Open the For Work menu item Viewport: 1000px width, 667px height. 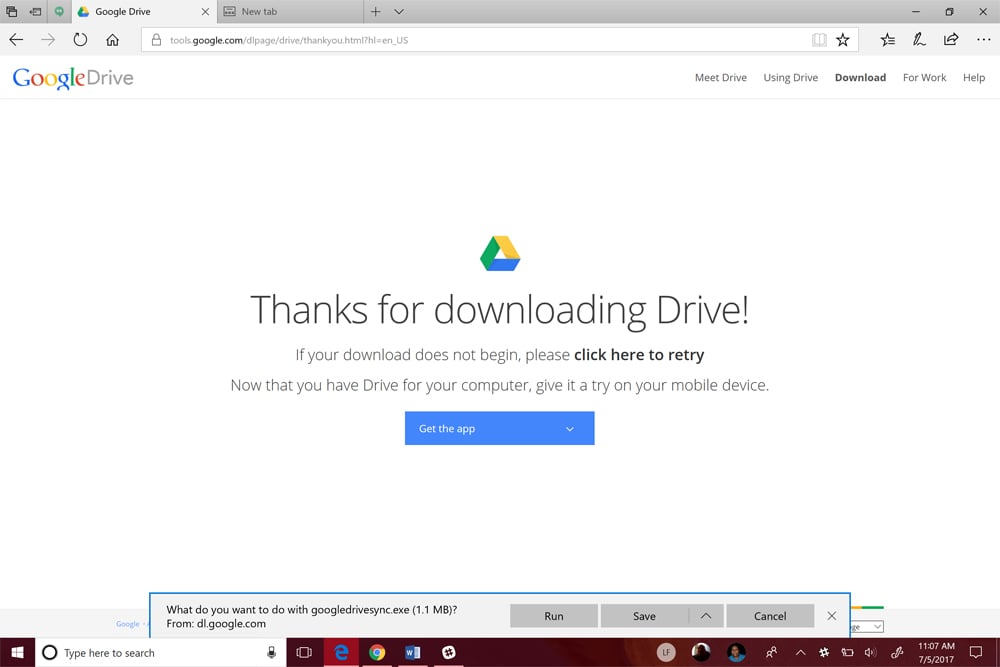click(x=924, y=77)
